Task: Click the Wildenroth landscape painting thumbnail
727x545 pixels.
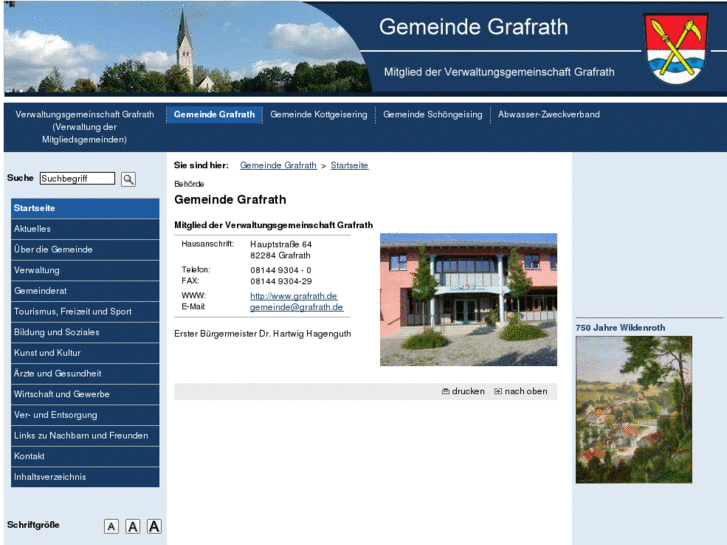Action: coord(634,410)
